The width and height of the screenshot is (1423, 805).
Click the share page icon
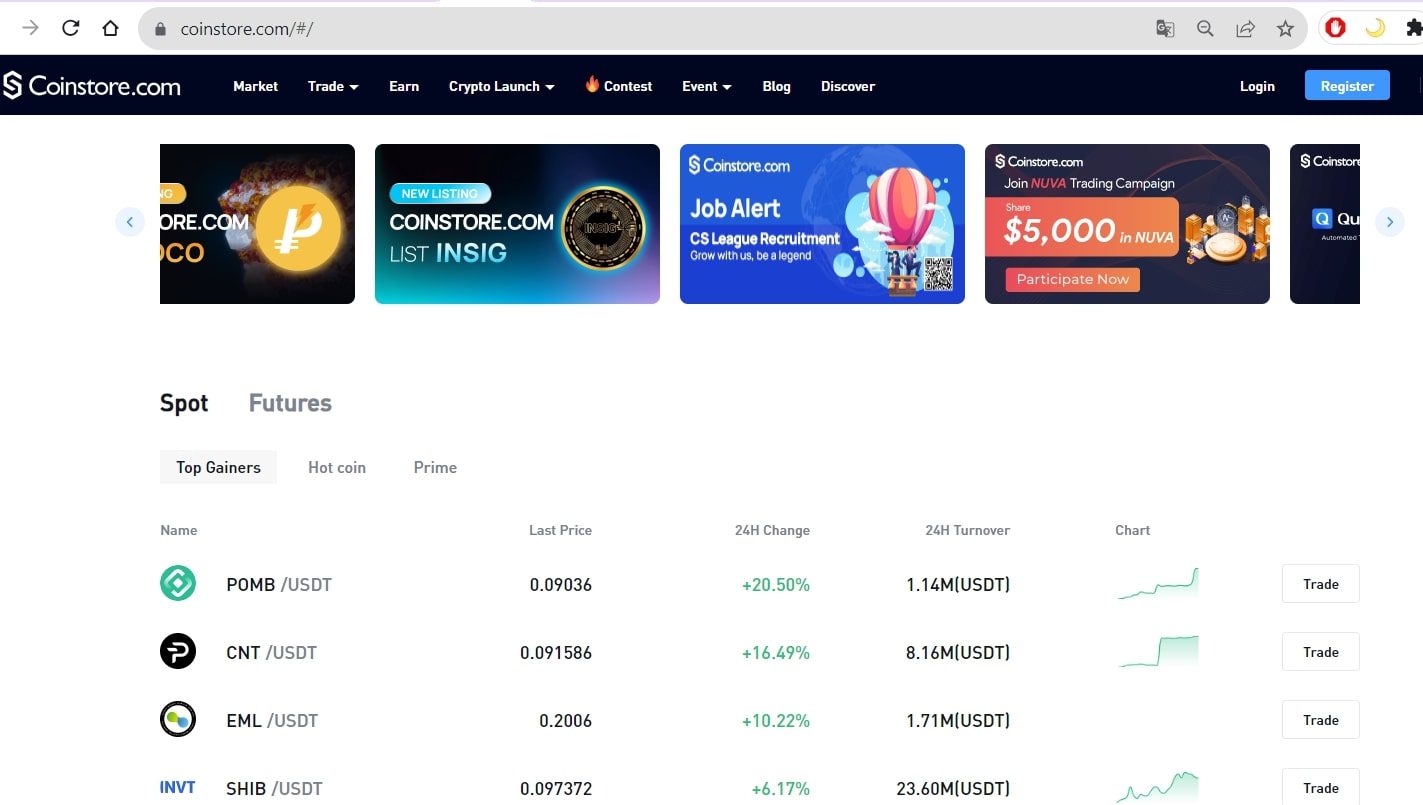click(x=1245, y=29)
